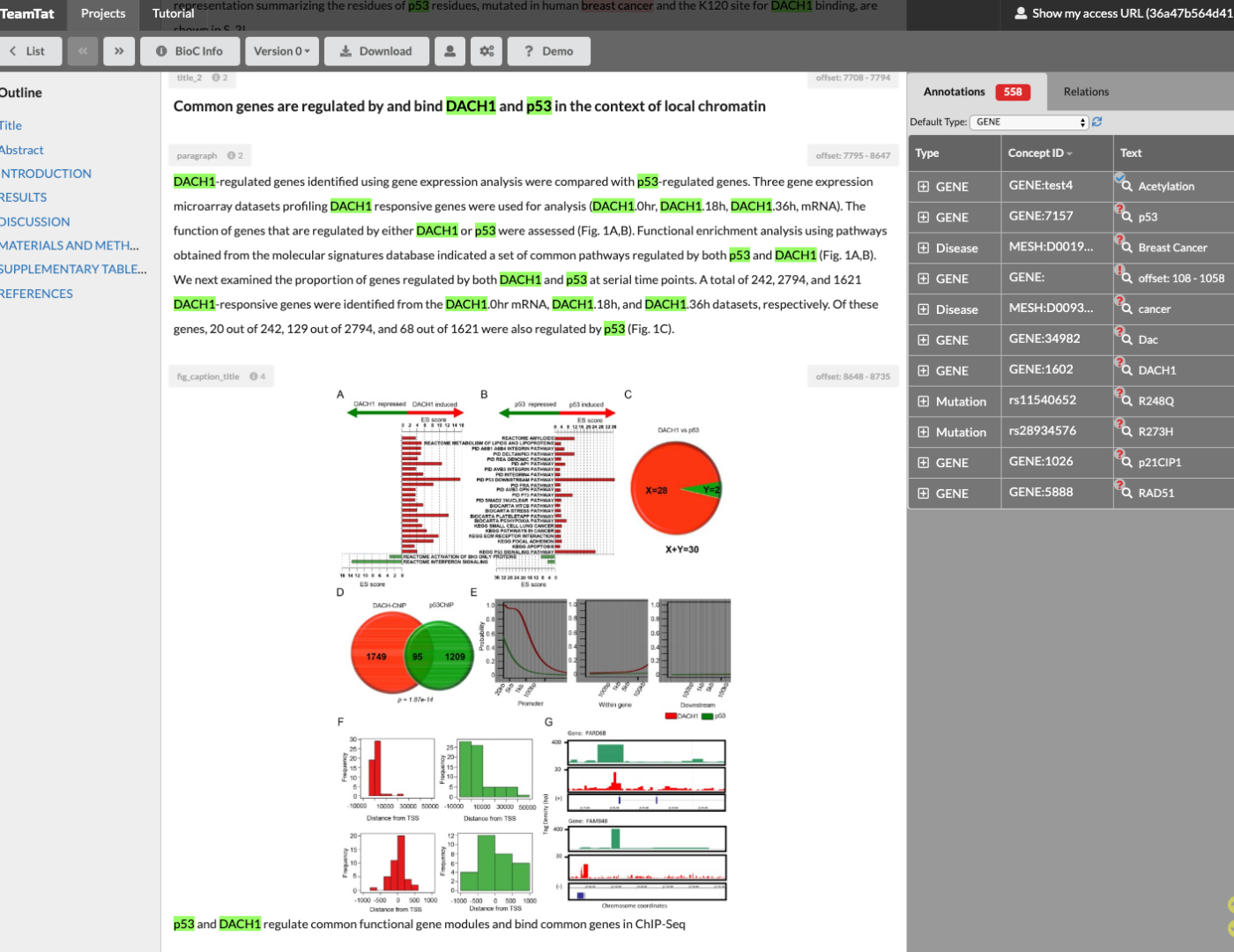Click the magnifier icon beside cancer row

[x=1126, y=309]
